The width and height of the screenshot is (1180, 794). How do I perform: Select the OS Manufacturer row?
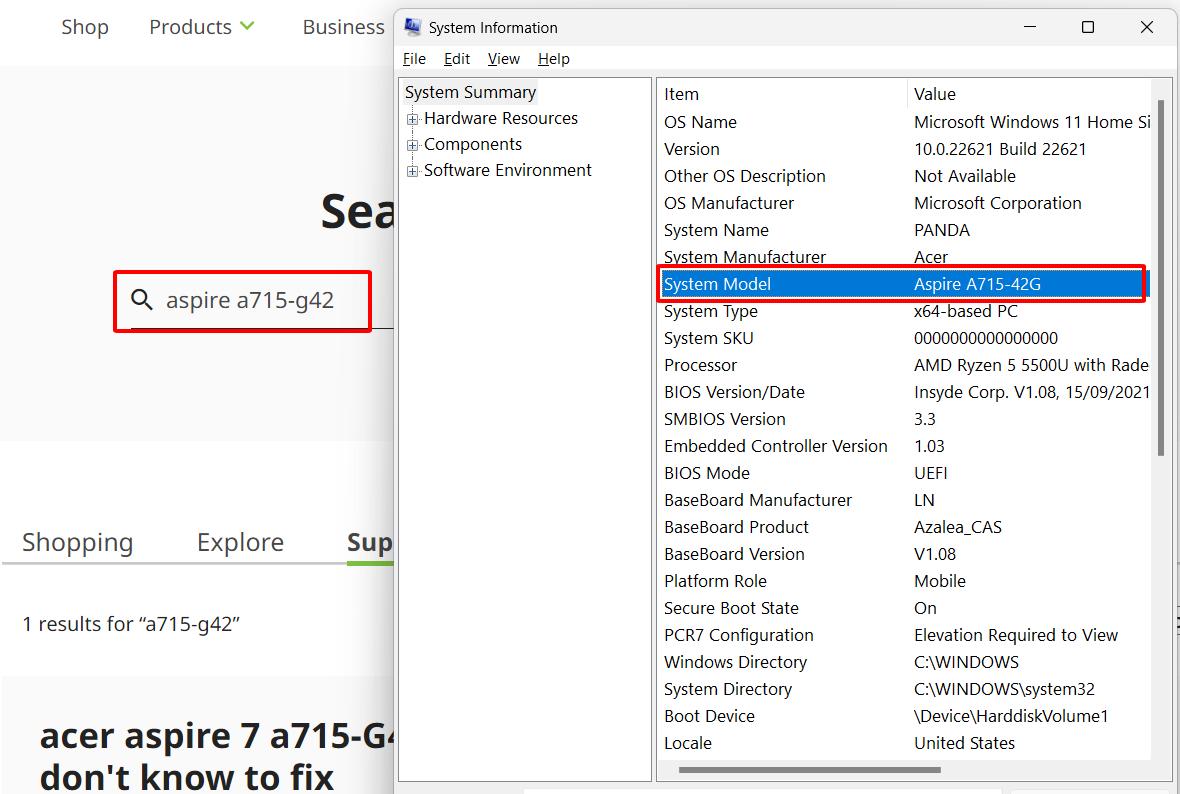point(905,203)
